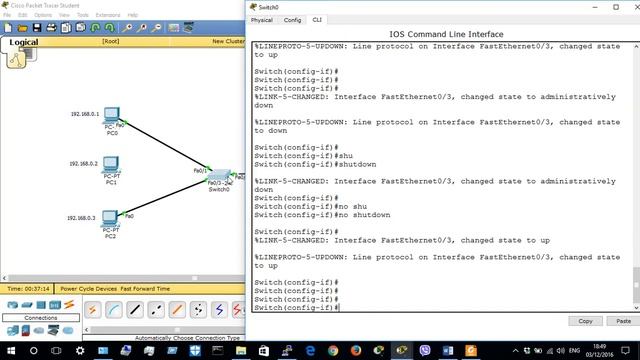Switch to the Config tab in Switch0
The image size is (640, 360).
point(292,20)
